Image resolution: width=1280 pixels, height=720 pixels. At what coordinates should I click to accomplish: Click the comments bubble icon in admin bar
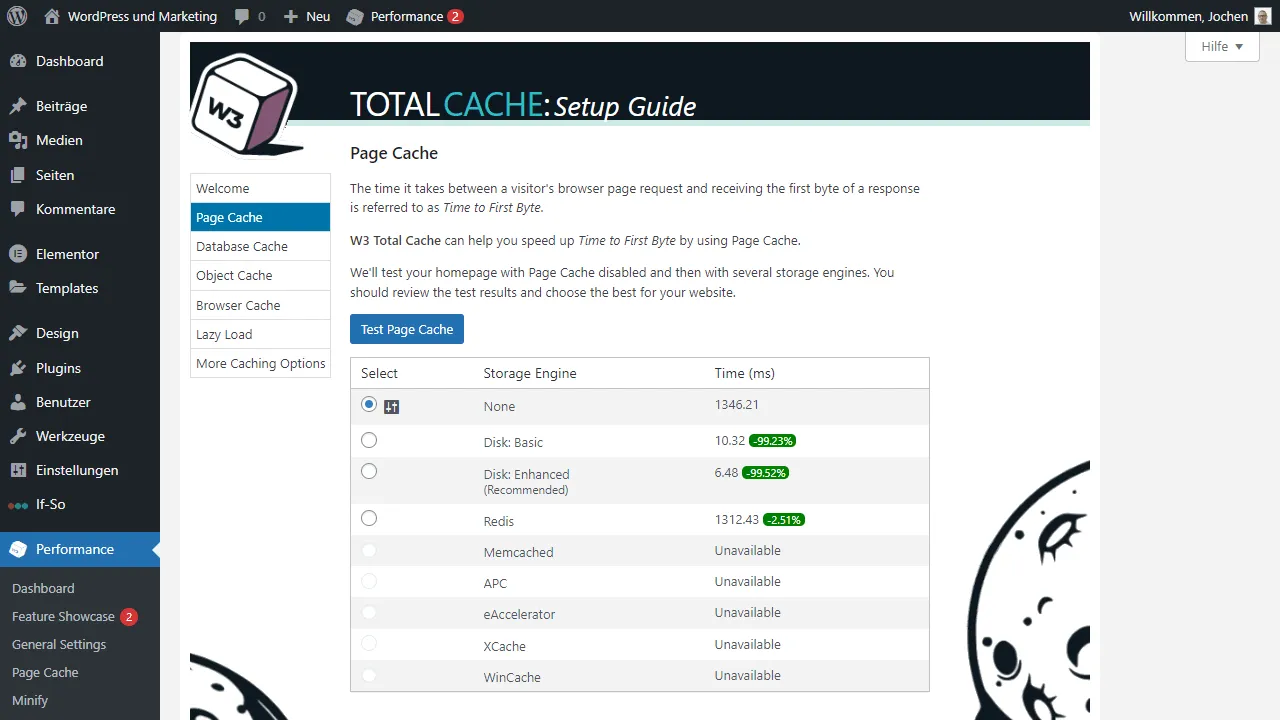click(242, 17)
